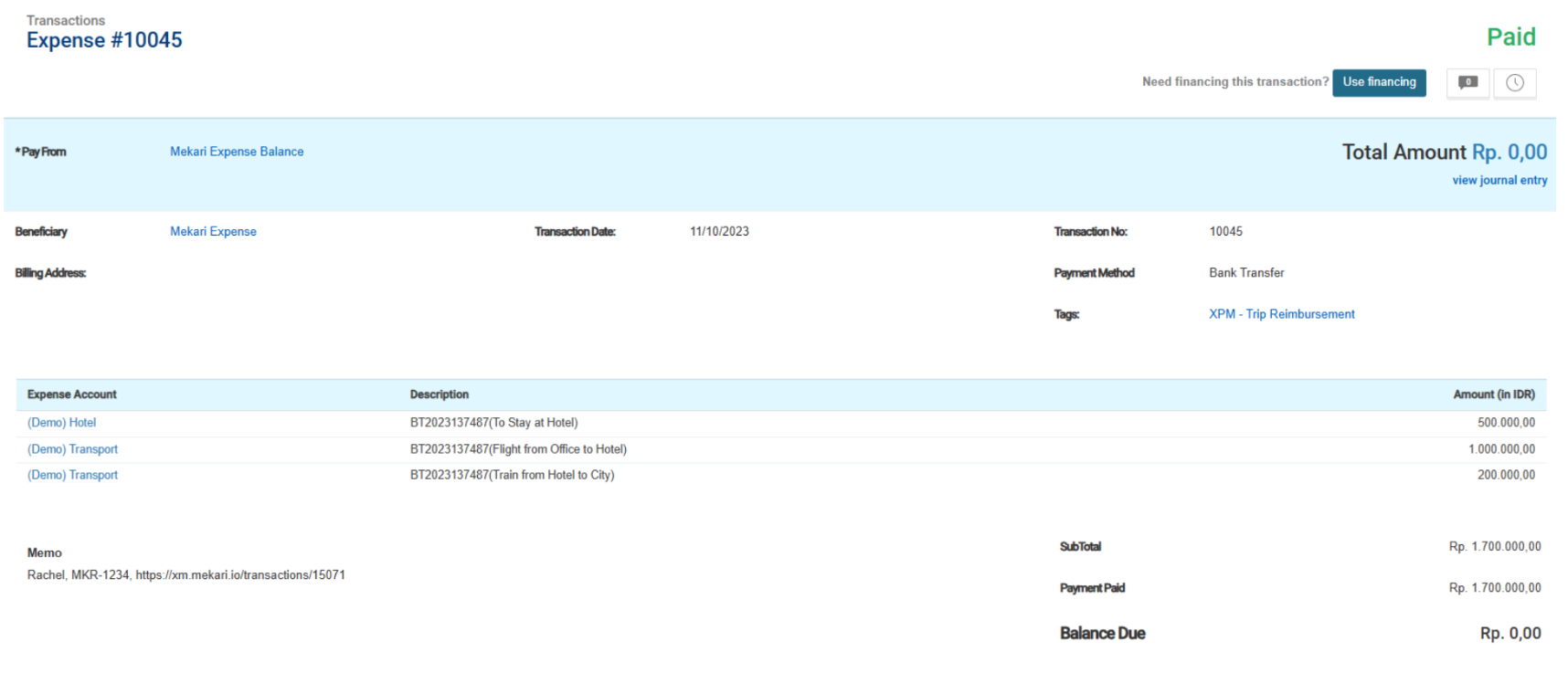This screenshot has height=673, width=1568.
Task: Open (Demo) Transport account for flight row
Action: pyautogui.click(x=72, y=449)
